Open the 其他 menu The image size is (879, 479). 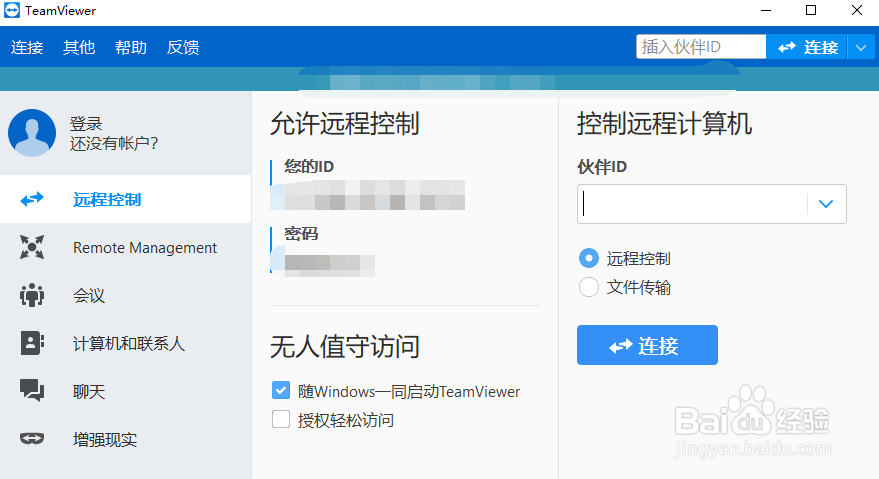79,47
